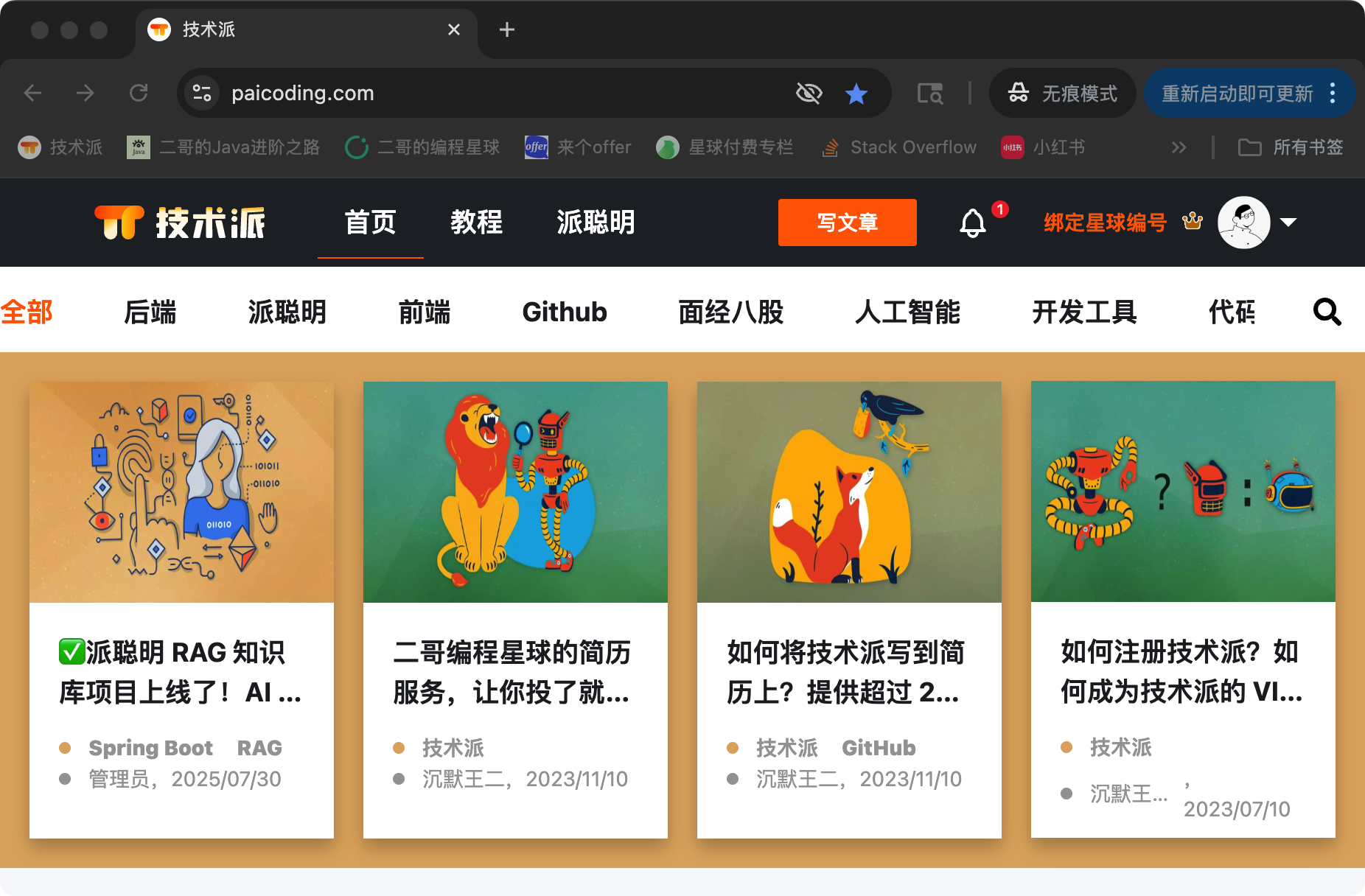Open the browser three-dot update menu

pos(1332,93)
